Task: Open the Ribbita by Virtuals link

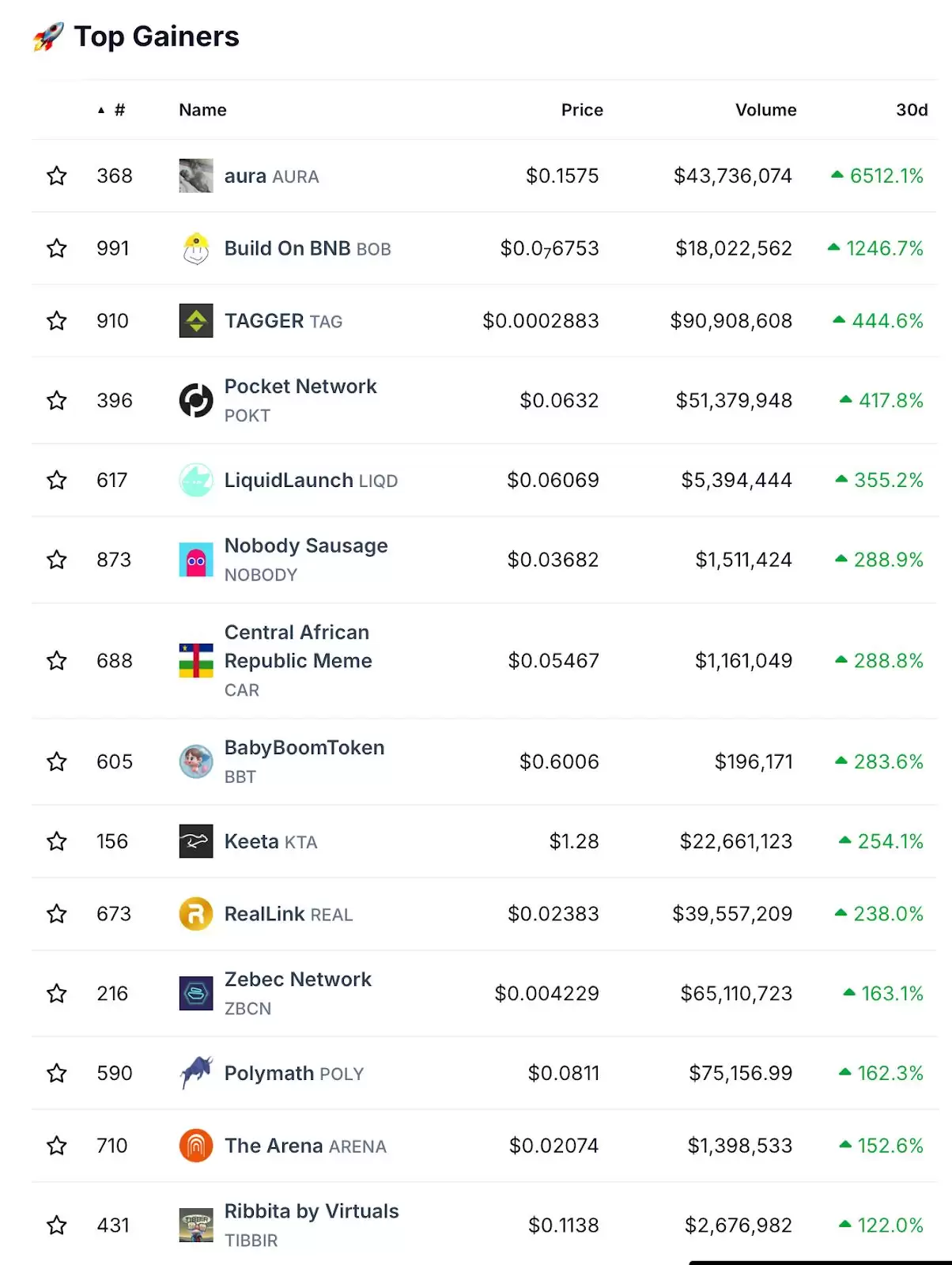Action: click(x=312, y=1211)
